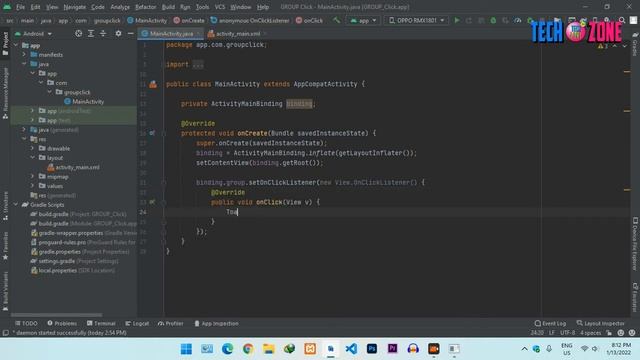Screen dimensions: 640x360
Task: Select build.gradle (Project: GROUP_Click)
Action: pos(78,214)
